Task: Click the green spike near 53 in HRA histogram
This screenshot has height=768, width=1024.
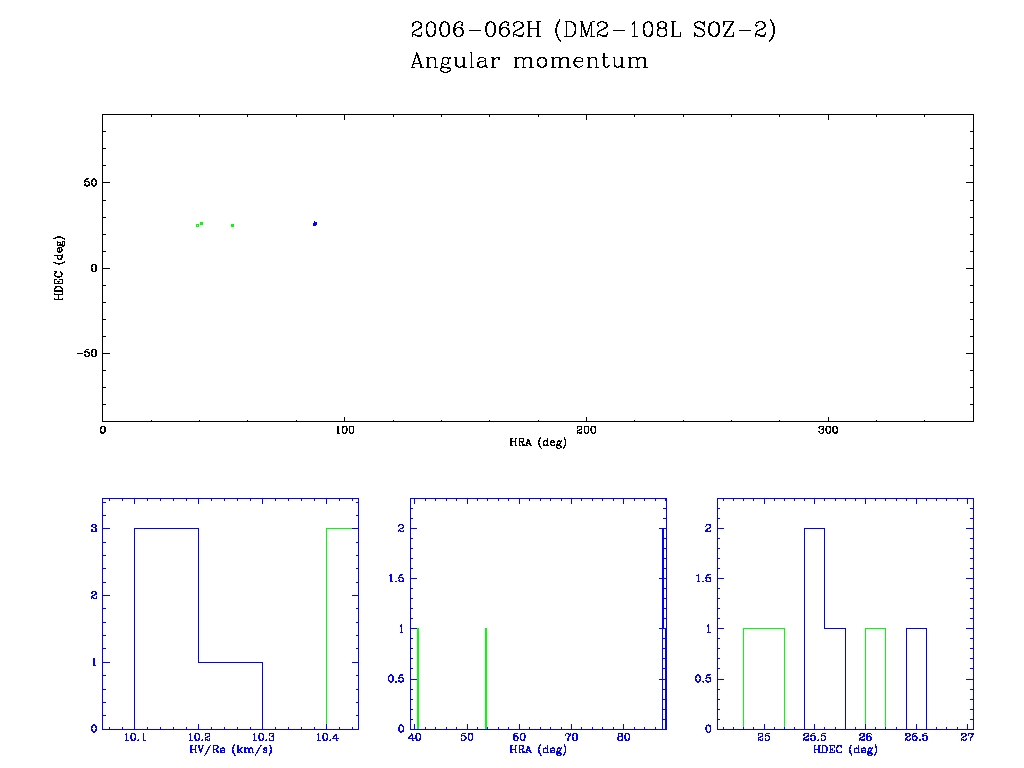Action: [486, 678]
